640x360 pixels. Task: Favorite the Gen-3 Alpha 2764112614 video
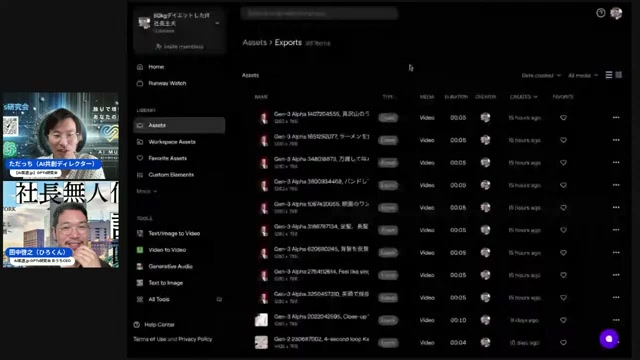tap(563, 275)
